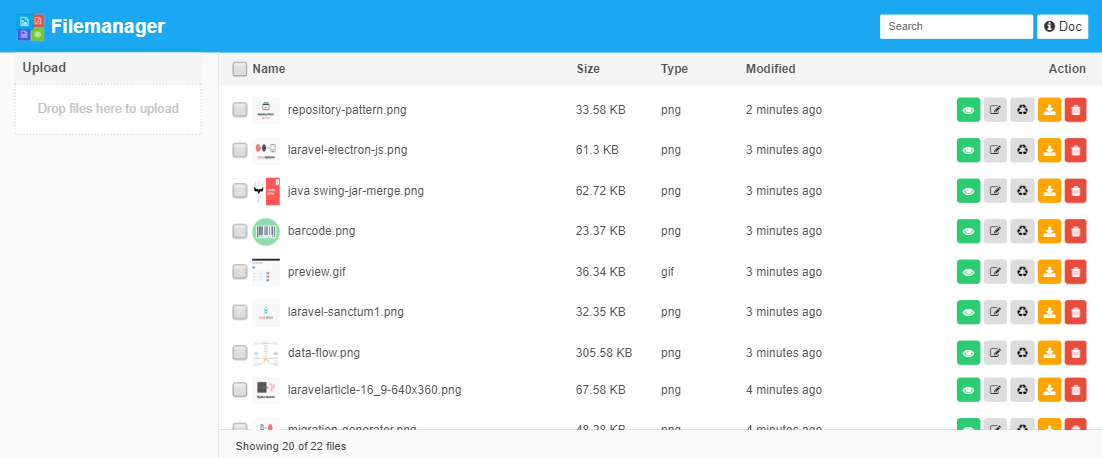
Task: Click the Drop files here to upload zone
Action: [108, 109]
